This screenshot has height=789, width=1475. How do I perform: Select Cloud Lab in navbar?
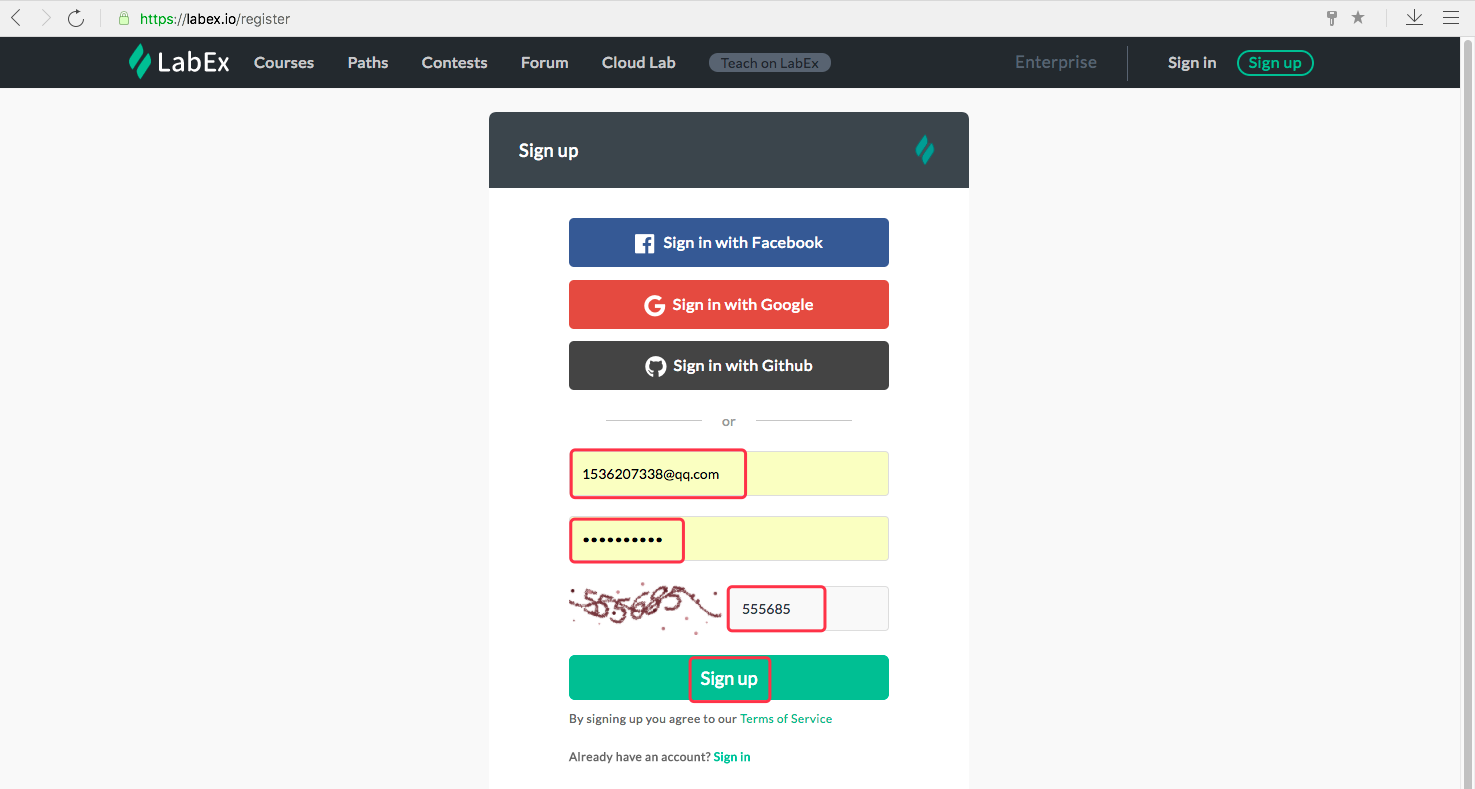[639, 62]
